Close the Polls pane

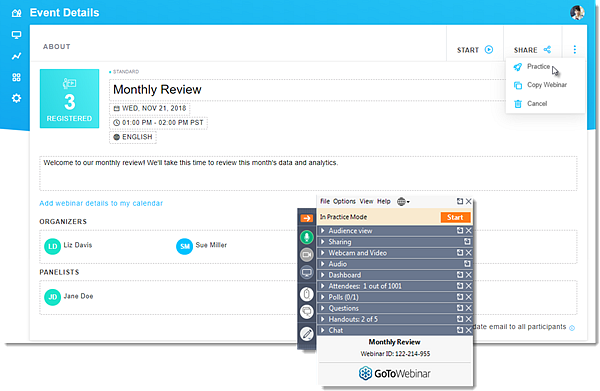point(468,297)
